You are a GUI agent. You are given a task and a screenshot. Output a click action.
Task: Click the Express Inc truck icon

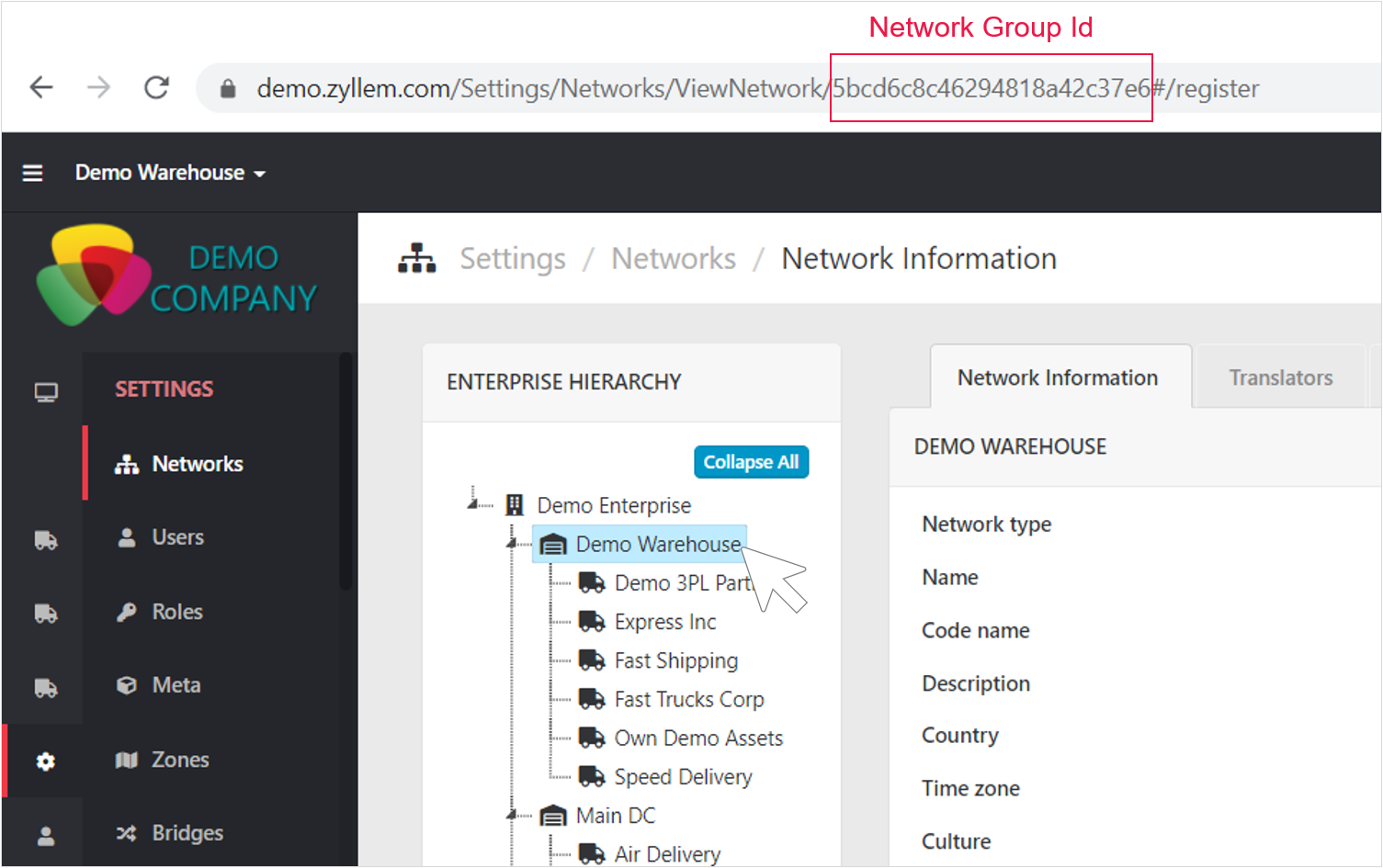[x=592, y=622]
